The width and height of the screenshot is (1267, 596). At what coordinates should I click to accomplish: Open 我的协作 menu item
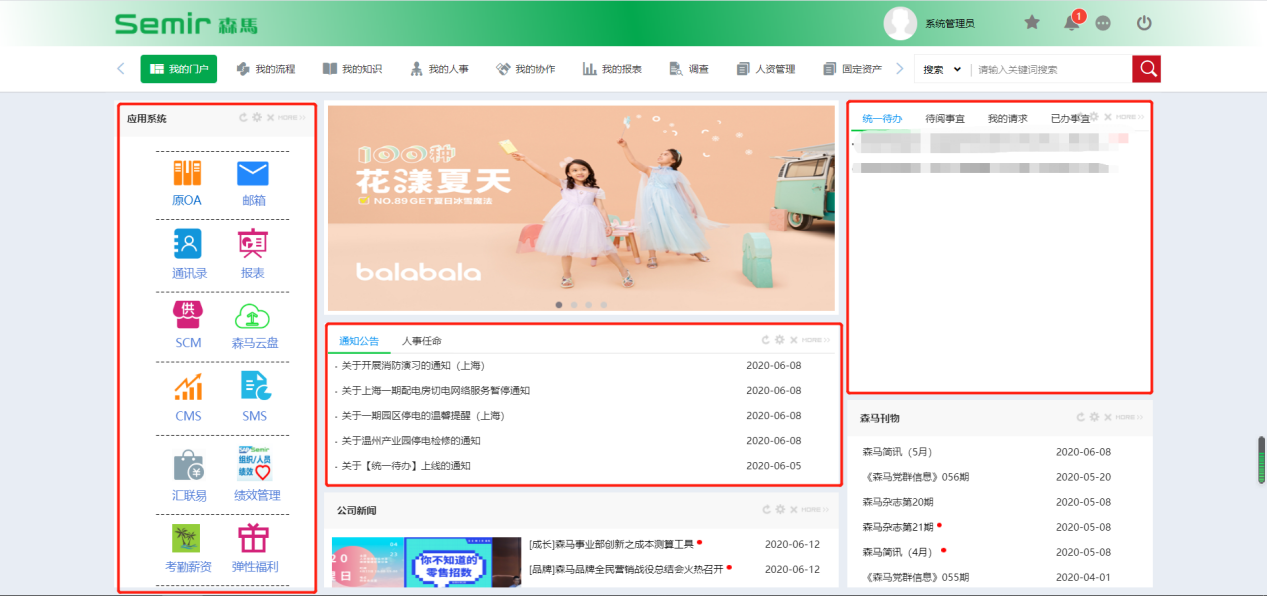[525, 69]
